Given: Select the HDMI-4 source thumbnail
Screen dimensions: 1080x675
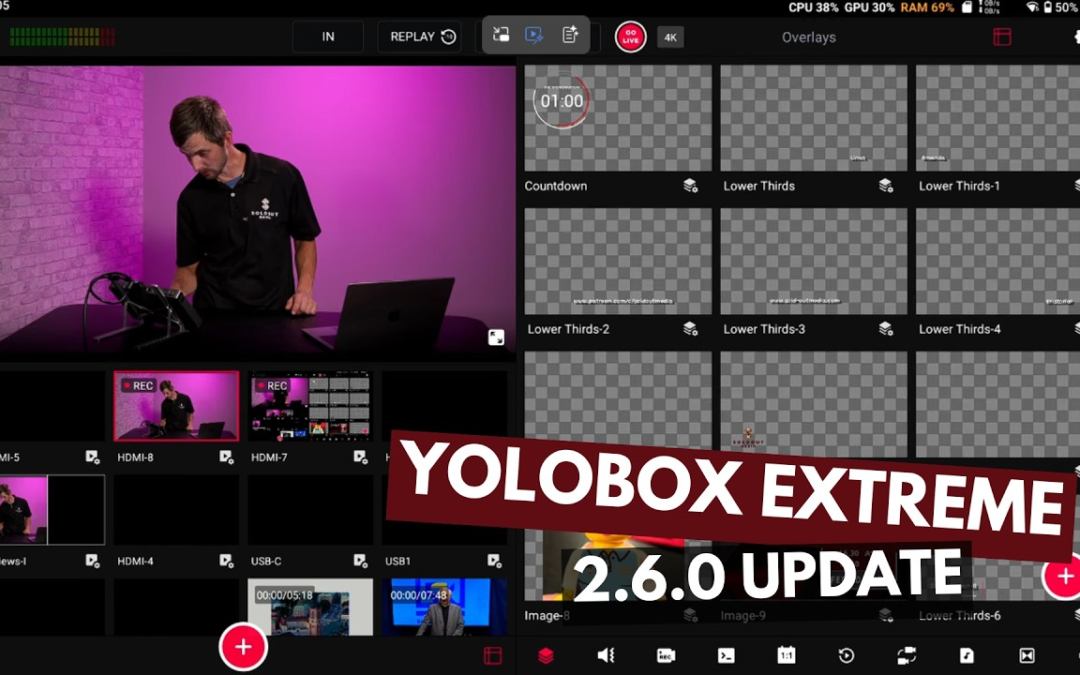Looking at the screenshot, I should pyautogui.click(x=176, y=510).
